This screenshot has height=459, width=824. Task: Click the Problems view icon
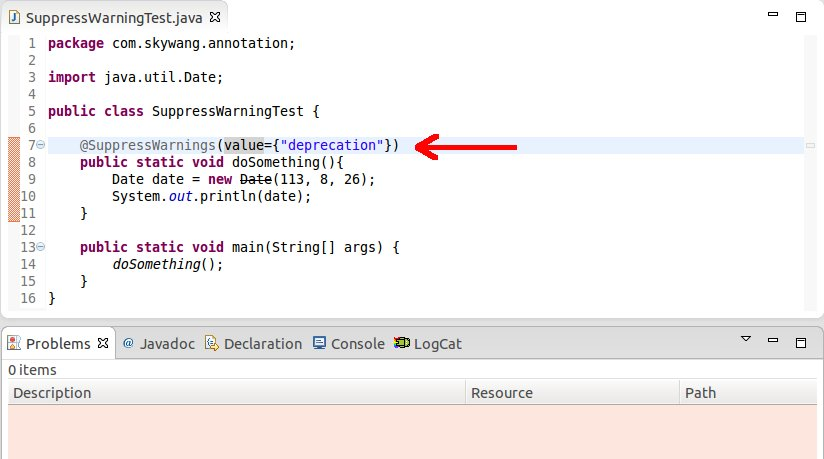coord(14,343)
